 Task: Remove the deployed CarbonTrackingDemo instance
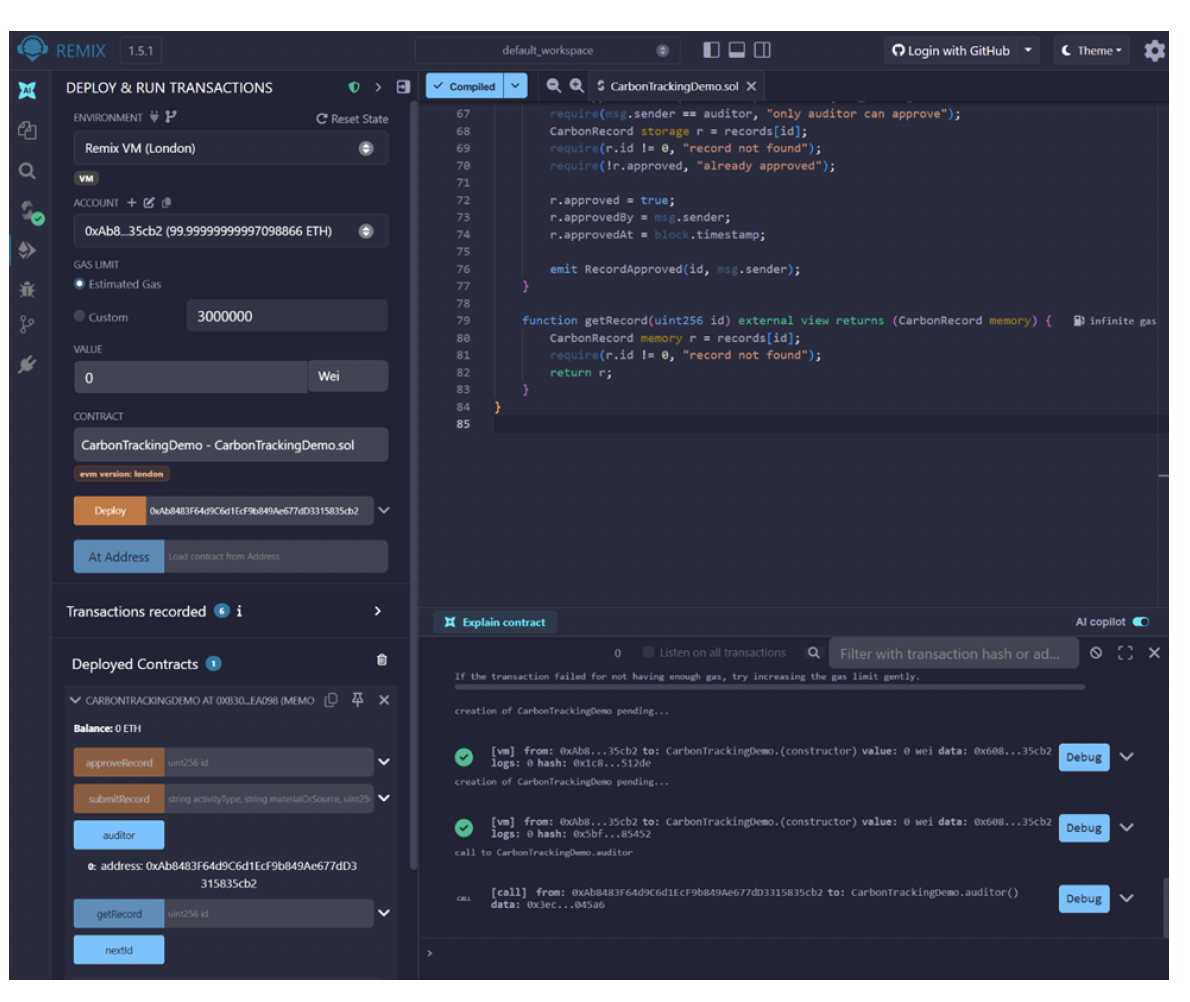384,700
